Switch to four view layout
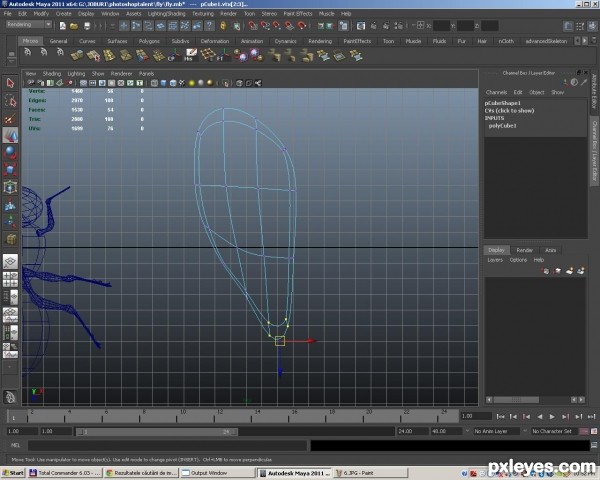The image size is (600, 480). (10, 279)
